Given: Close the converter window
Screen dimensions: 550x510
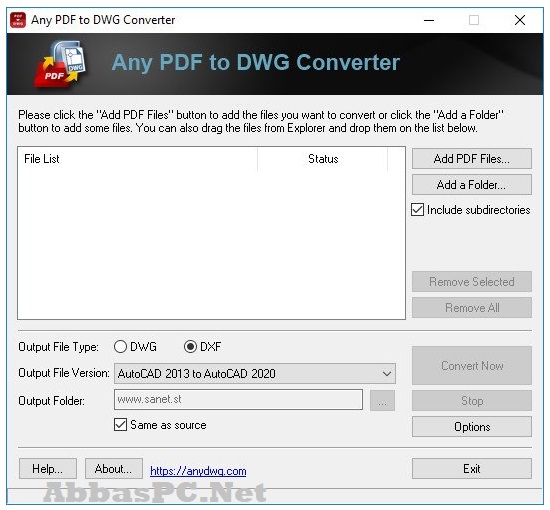Looking at the screenshot, I should click(x=519, y=20).
